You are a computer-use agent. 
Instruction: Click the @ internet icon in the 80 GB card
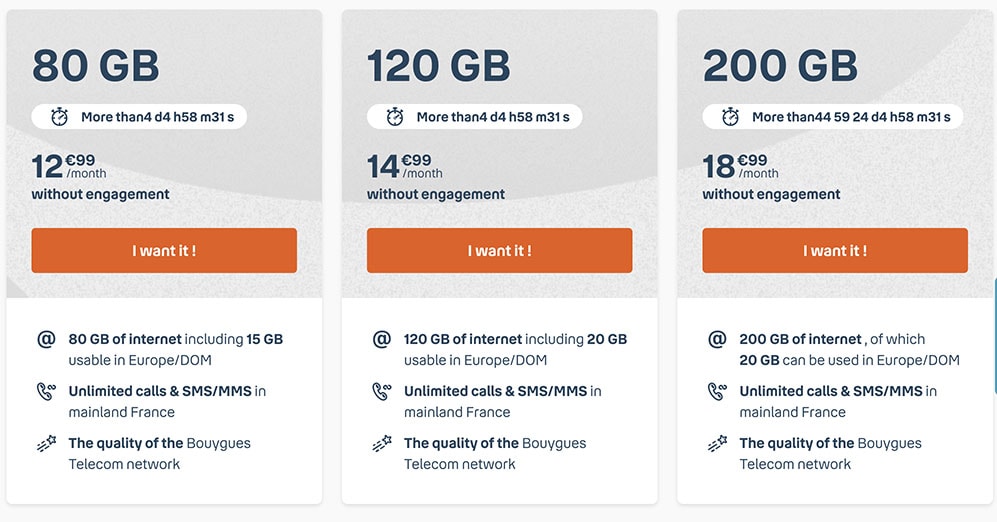pyautogui.click(x=46, y=339)
